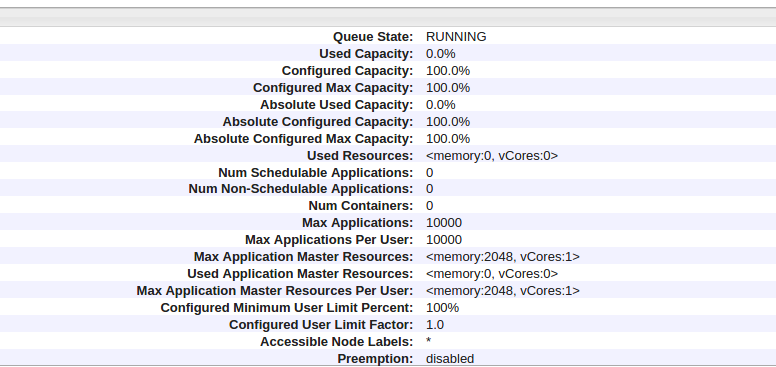Select the 100% Minimum User Limit Percent value
776x367 pixels.
coord(442,308)
